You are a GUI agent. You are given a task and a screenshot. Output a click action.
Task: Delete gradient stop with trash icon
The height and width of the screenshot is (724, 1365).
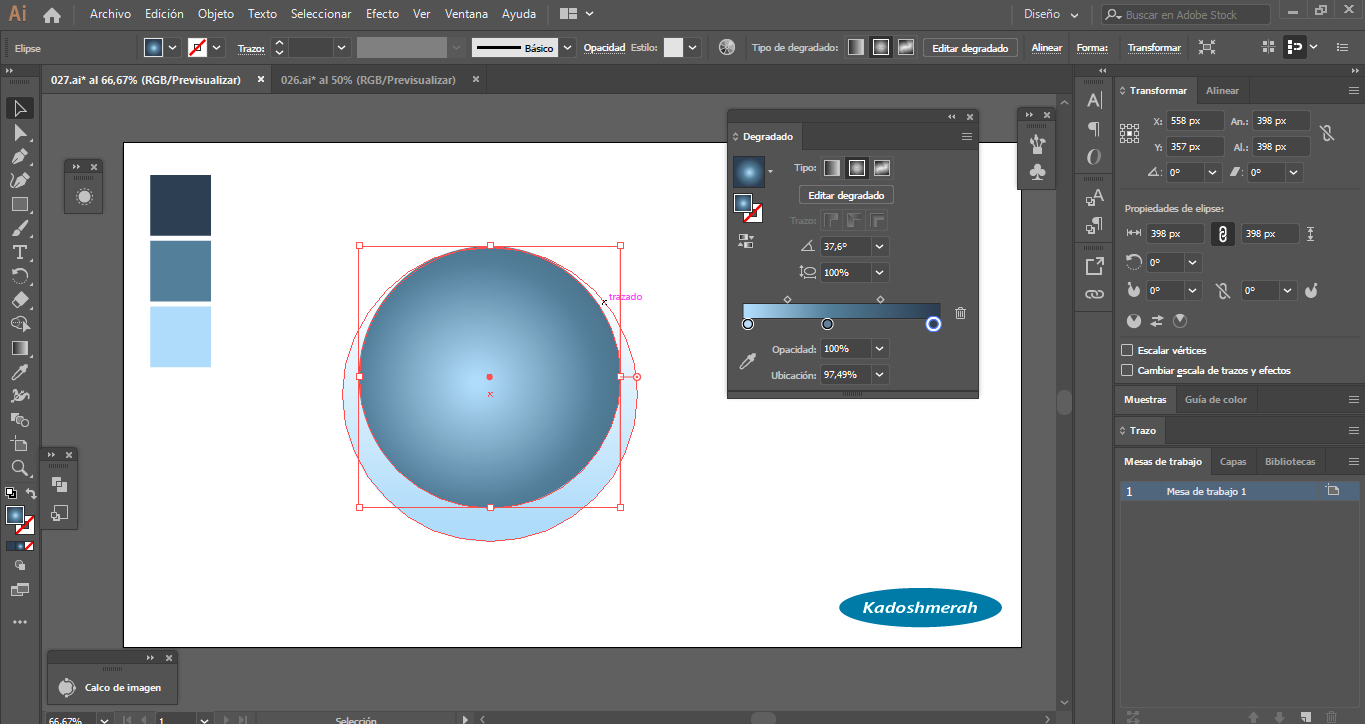[960, 313]
